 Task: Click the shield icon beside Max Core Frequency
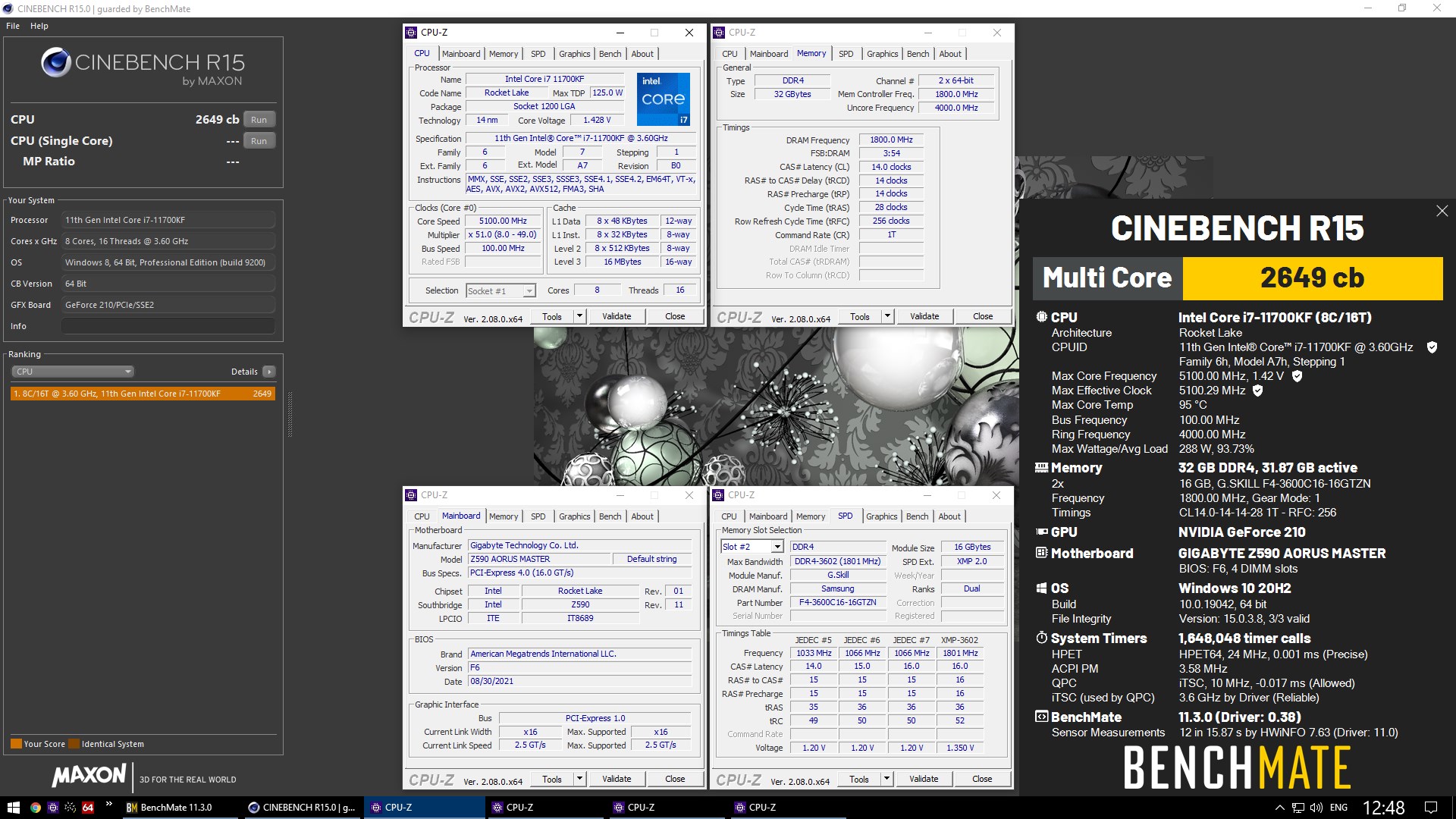(x=1297, y=376)
